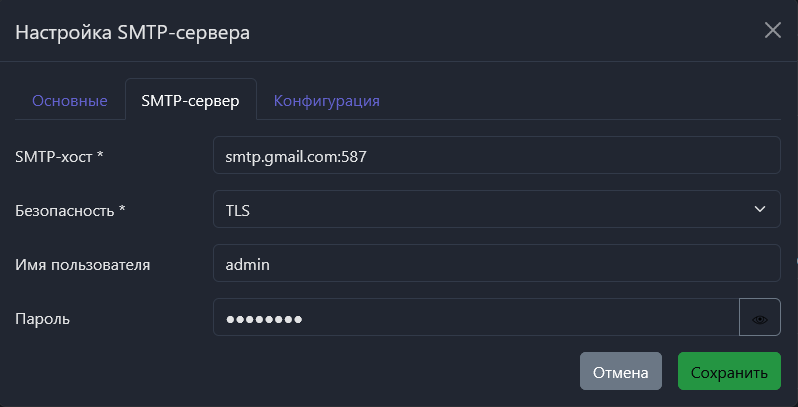Image resolution: width=798 pixels, height=407 pixels.
Task: Select the SMTP-сервер tab
Action: coord(191,101)
